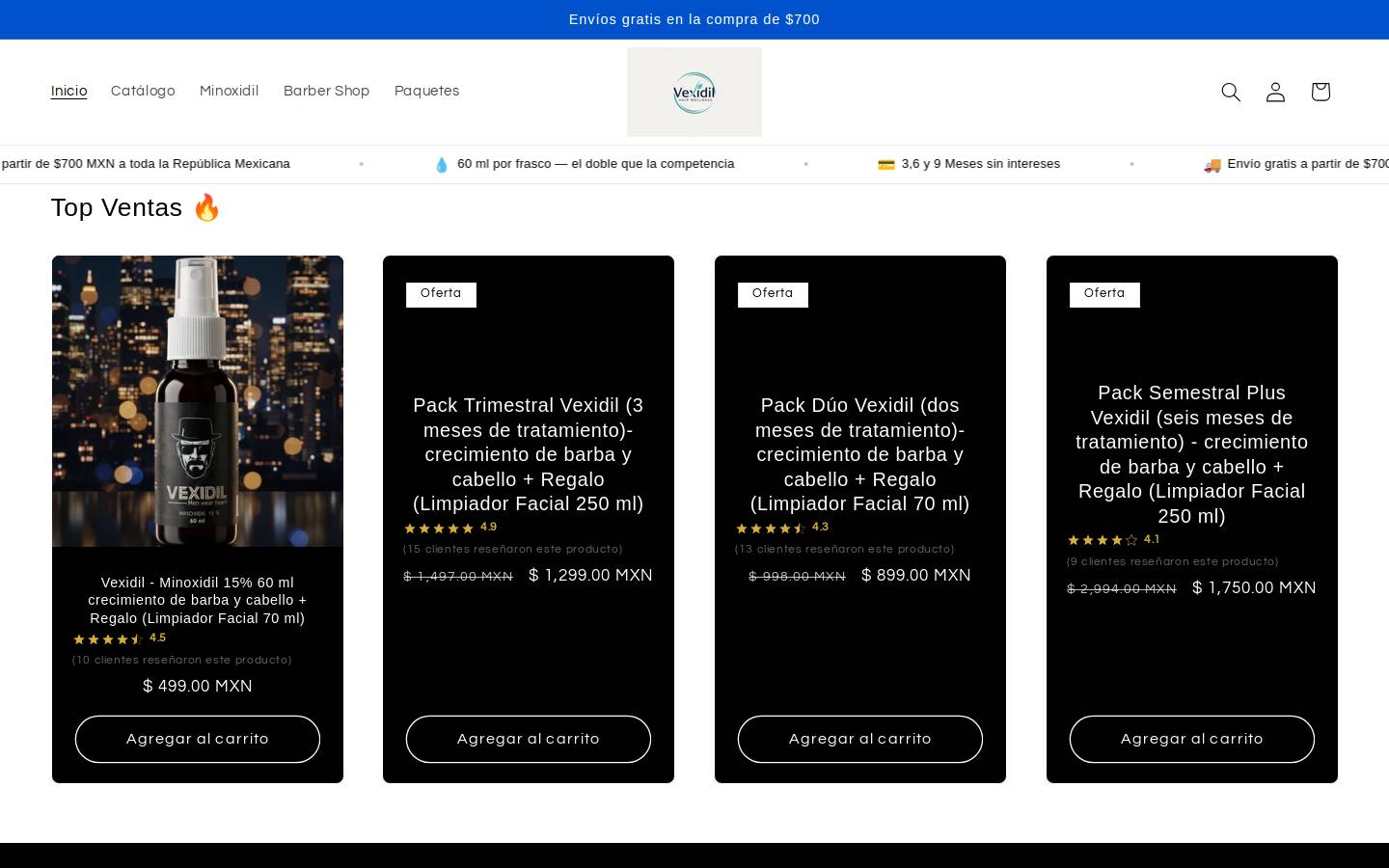Screen dimensions: 1389x868
Task: Open Pack Semestral Plus Vexidil title
Action: coord(1192,454)
